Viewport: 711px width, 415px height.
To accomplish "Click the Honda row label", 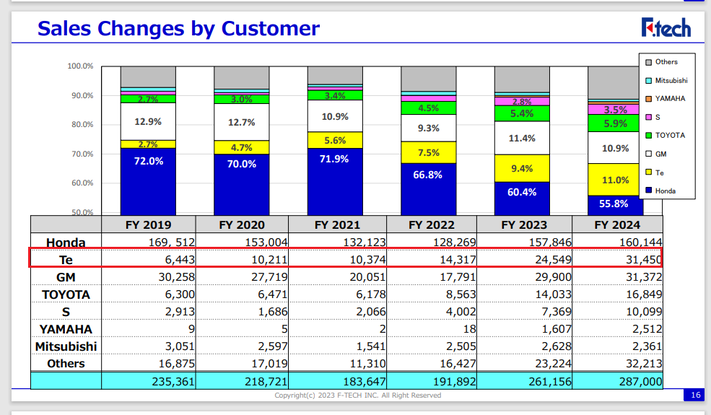I will [x=66, y=243].
